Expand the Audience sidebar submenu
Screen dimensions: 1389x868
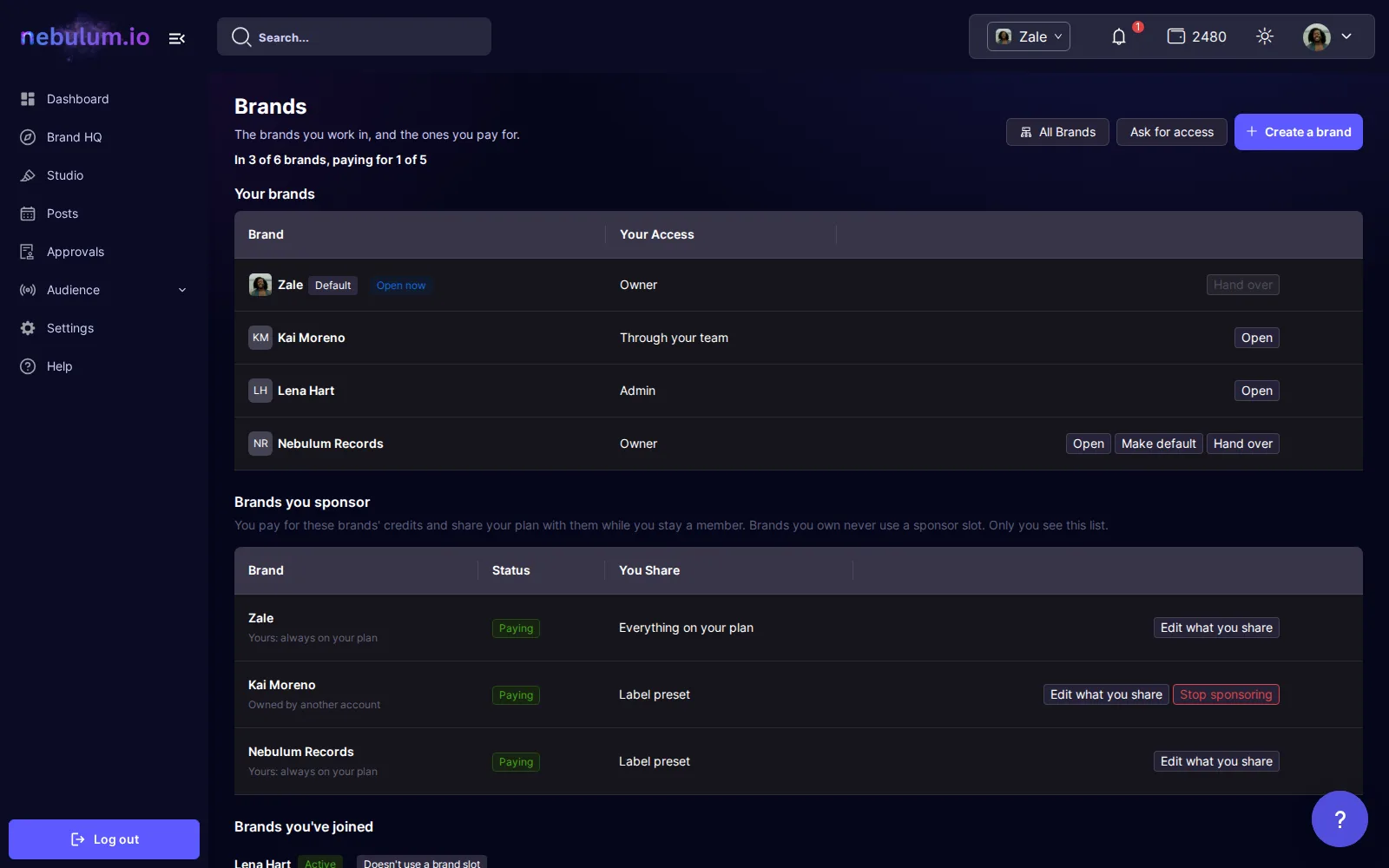pyautogui.click(x=182, y=290)
